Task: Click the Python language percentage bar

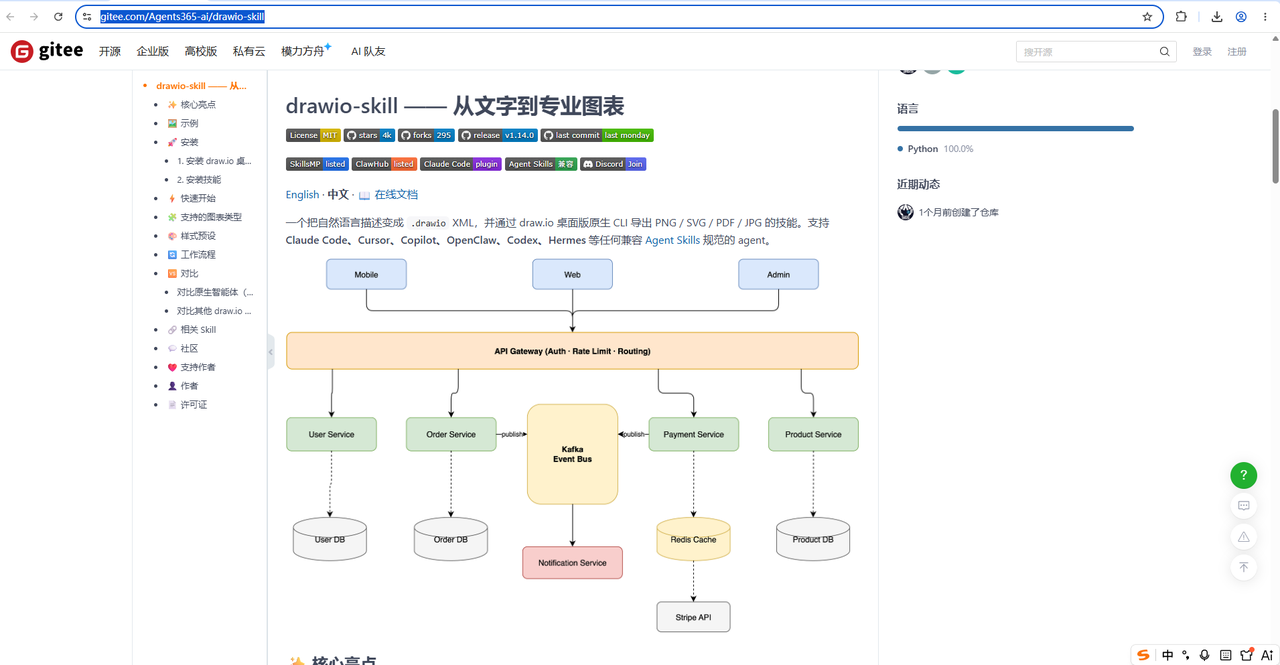Action: [x=1015, y=129]
